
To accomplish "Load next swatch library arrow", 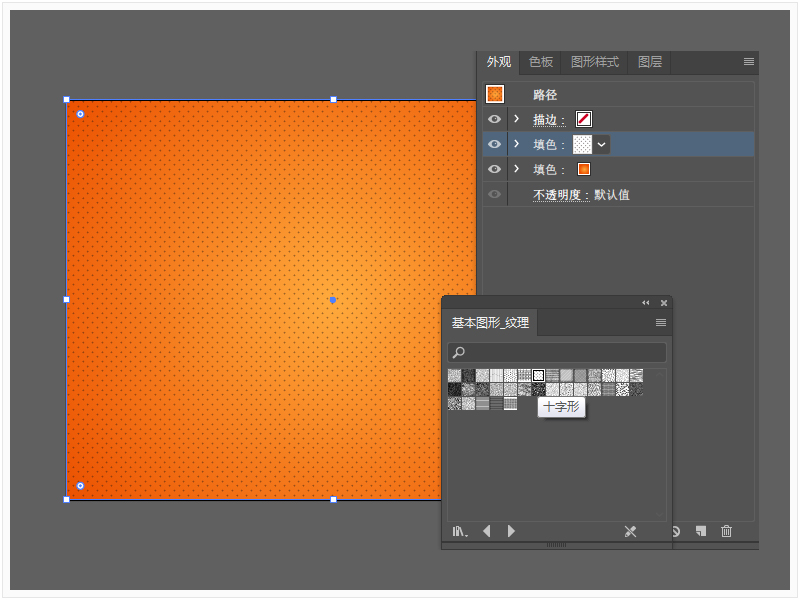I will pos(511,531).
